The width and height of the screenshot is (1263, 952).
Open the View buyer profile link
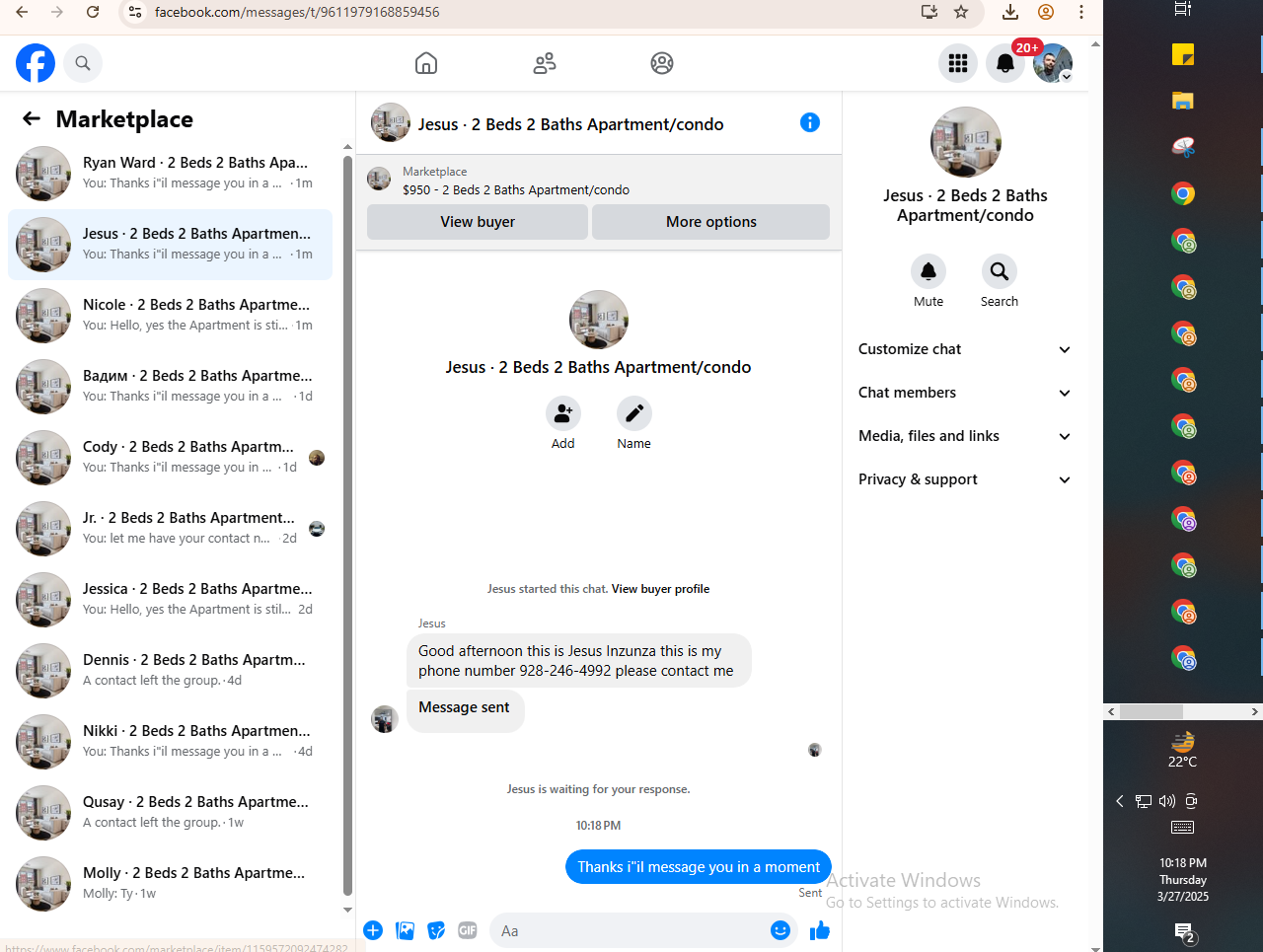click(660, 589)
